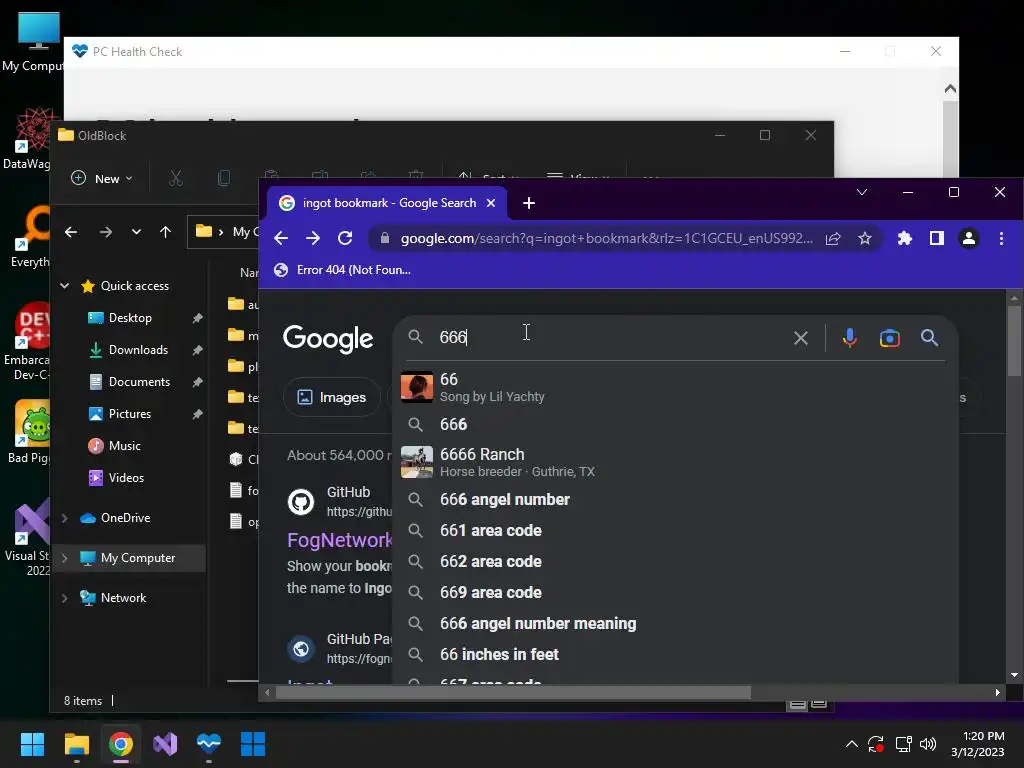
Task: Start Google voice search microphone
Action: tap(850, 338)
